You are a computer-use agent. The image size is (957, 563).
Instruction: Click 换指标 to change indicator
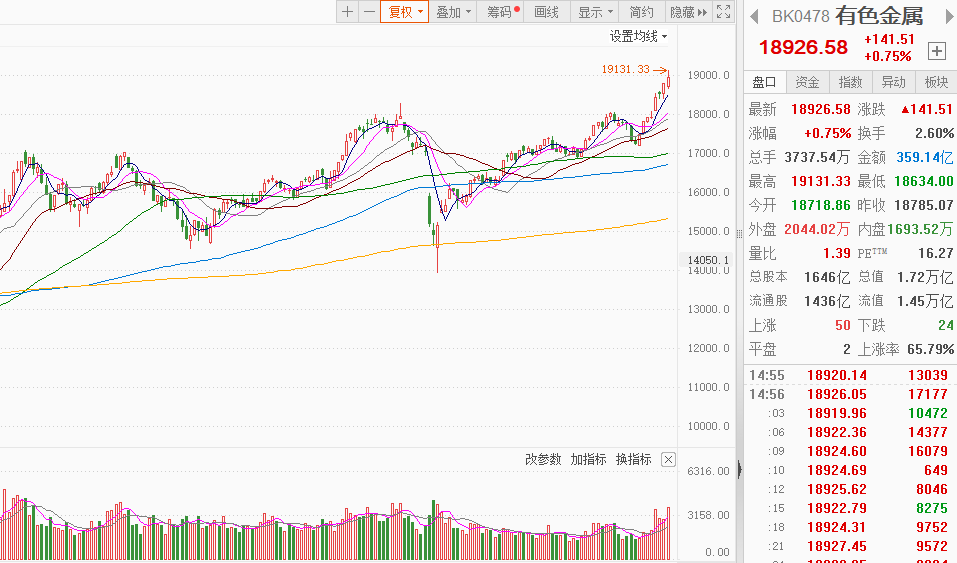(x=633, y=459)
